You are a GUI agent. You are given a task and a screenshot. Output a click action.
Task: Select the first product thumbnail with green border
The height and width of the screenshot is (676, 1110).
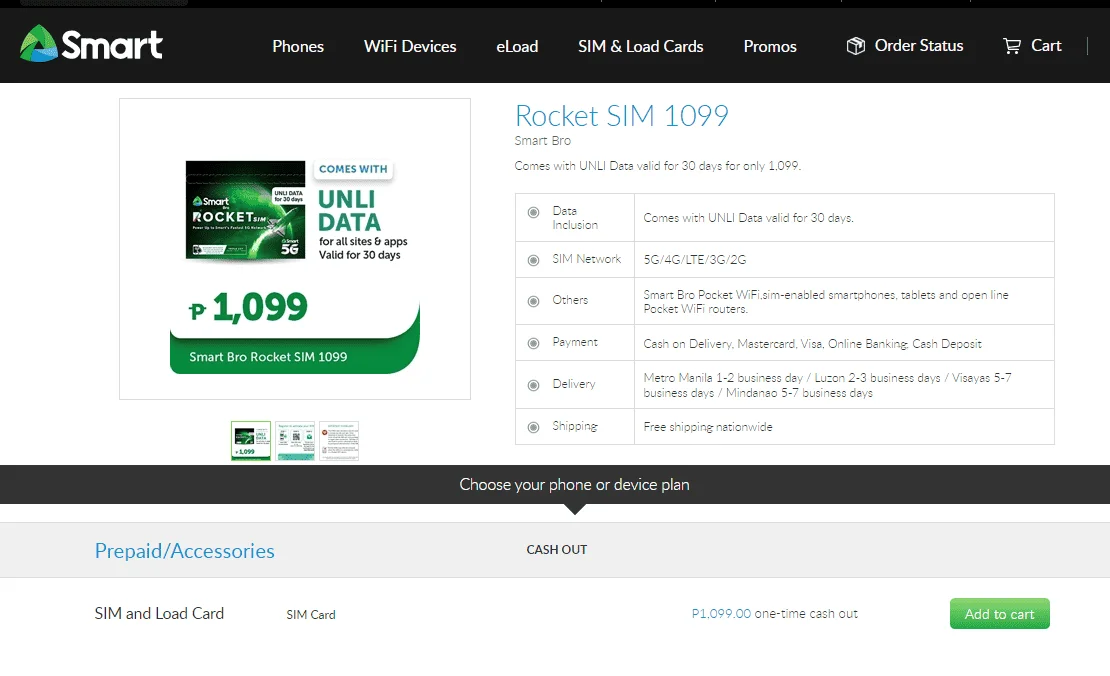point(251,441)
